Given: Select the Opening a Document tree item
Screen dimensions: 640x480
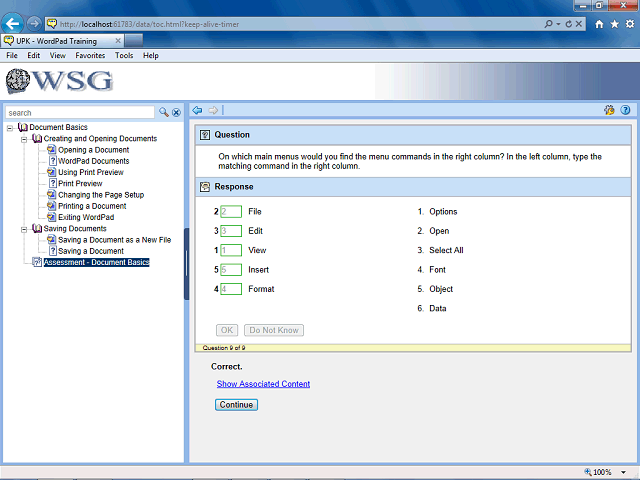Looking at the screenshot, I should (93, 150).
